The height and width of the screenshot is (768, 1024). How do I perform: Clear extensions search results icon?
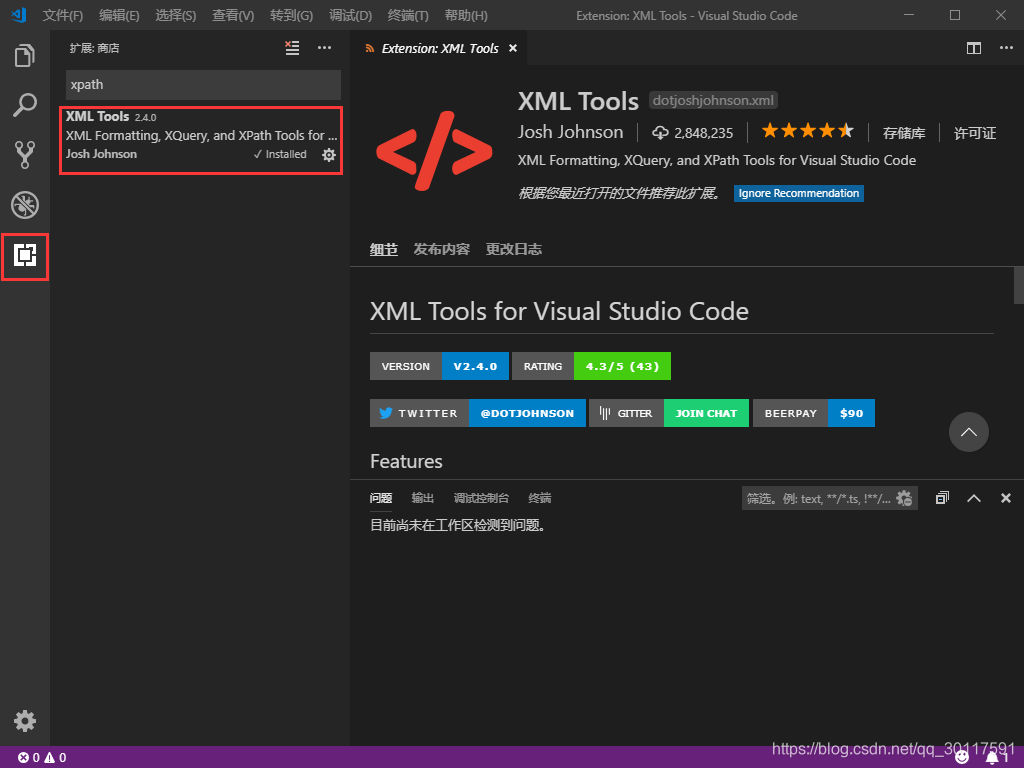tap(292, 48)
